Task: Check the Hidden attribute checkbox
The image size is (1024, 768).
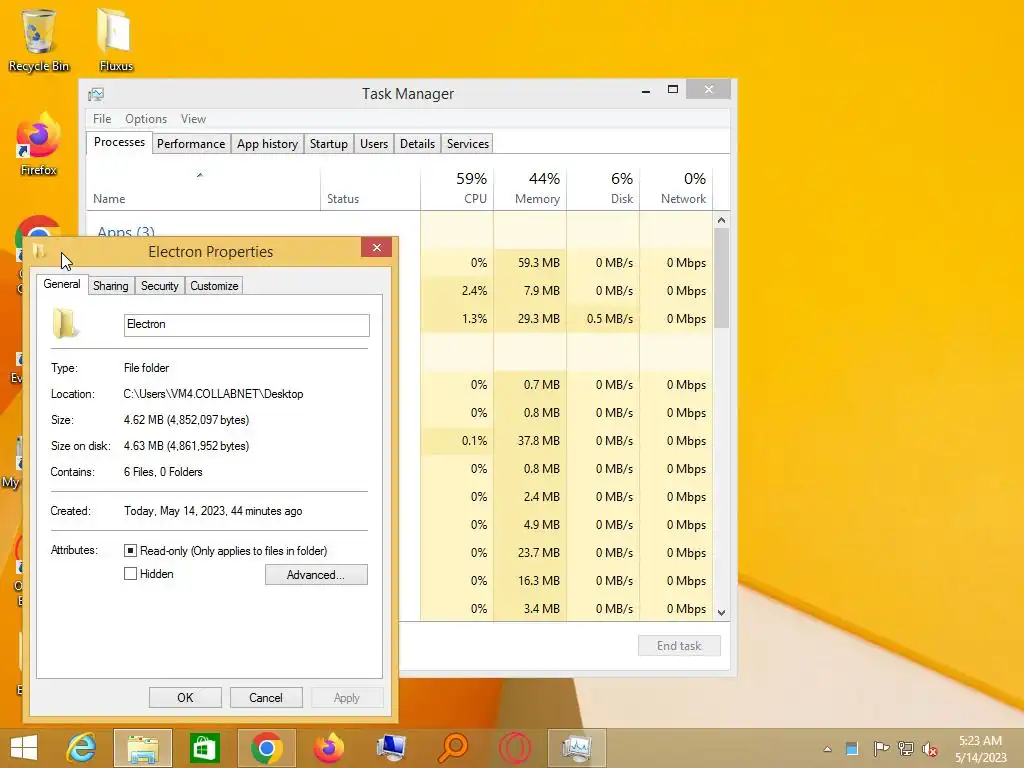Action: pos(130,574)
